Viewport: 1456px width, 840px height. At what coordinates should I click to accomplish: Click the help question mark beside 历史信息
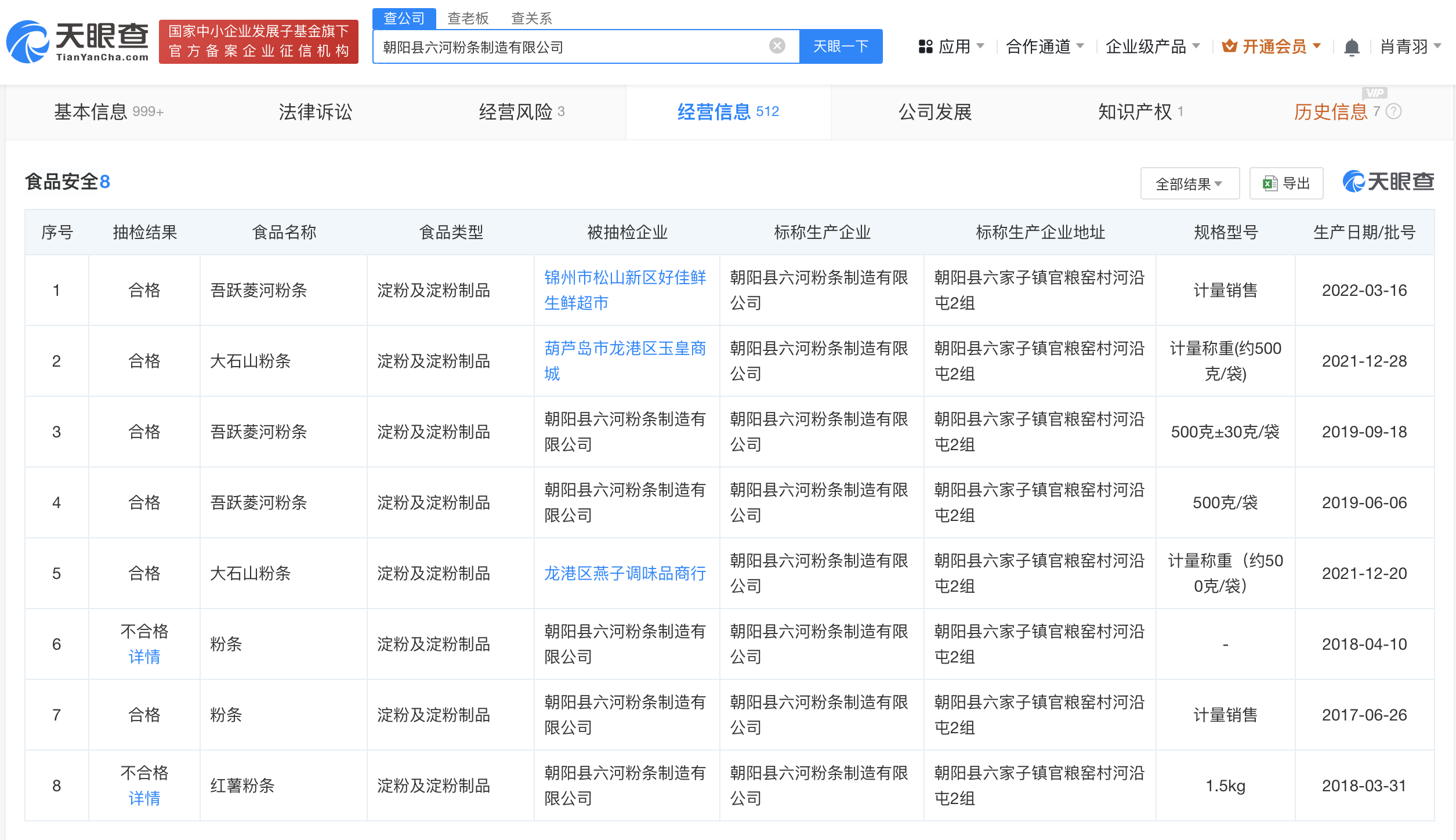[x=1393, y=111]
